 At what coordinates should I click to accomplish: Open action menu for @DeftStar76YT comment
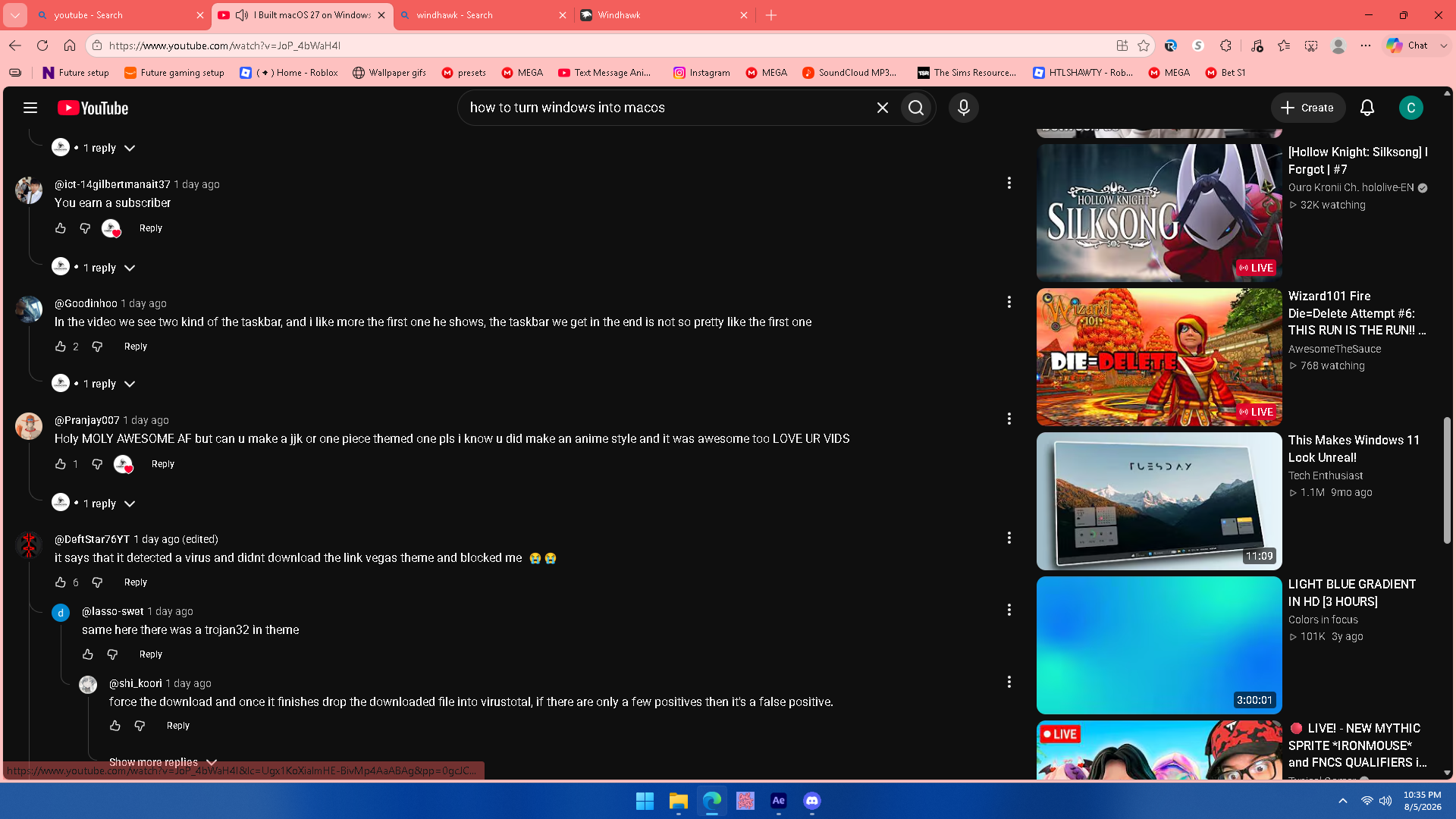(x=1009, y=538)
